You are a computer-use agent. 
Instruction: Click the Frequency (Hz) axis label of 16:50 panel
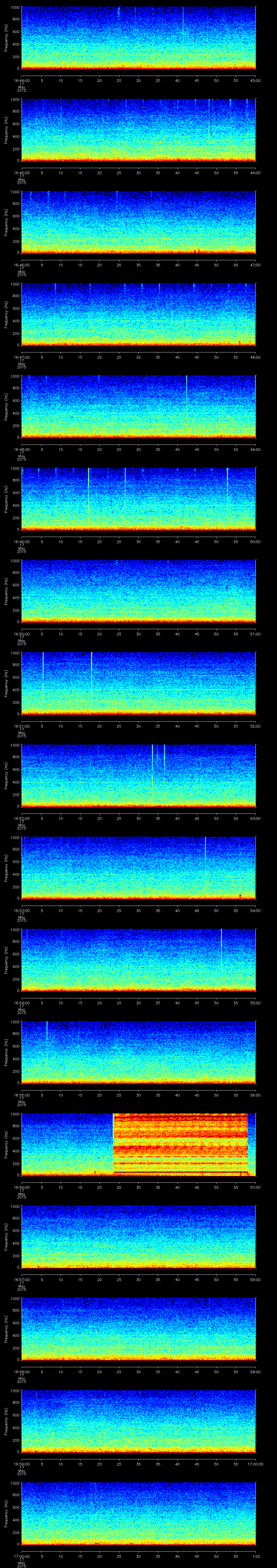(x=7, y=590)
